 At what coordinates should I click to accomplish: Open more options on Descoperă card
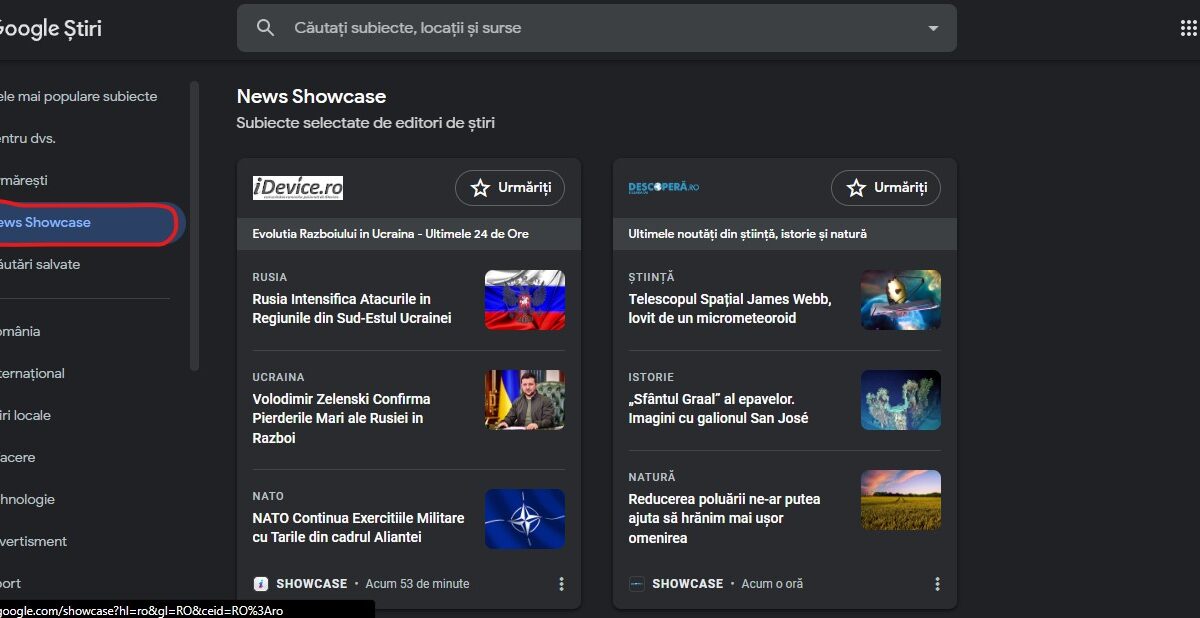pyautogui.click(x=937, y=584)
